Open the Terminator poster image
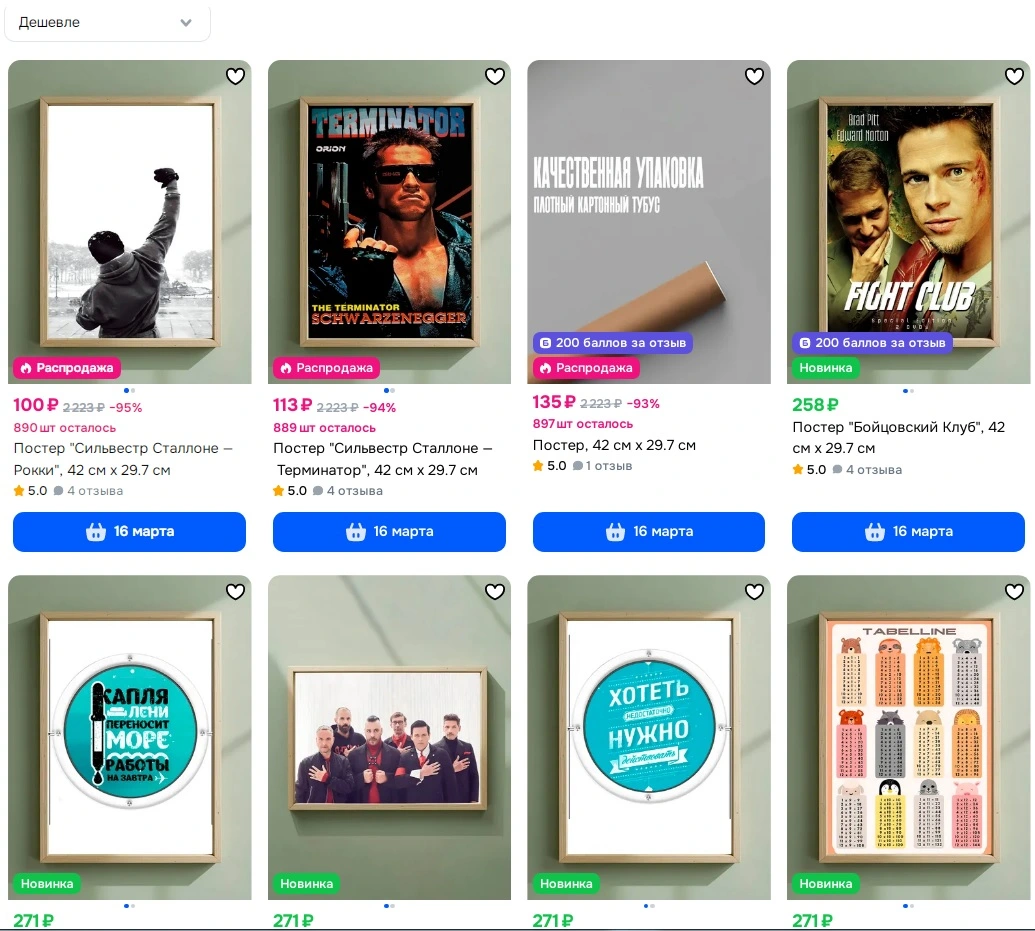Screen dimensions: 1035x931 pos(389,222)
